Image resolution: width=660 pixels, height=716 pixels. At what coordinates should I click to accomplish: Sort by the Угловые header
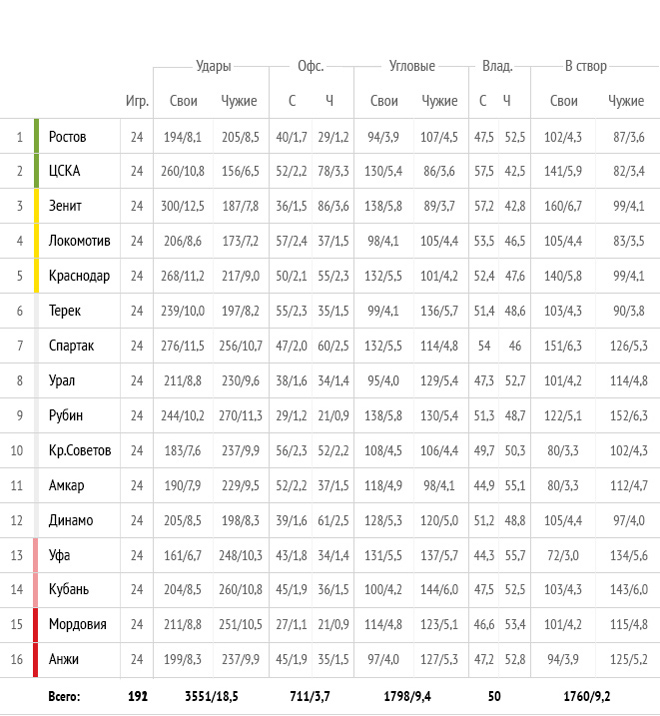click(x=412, y=66)
